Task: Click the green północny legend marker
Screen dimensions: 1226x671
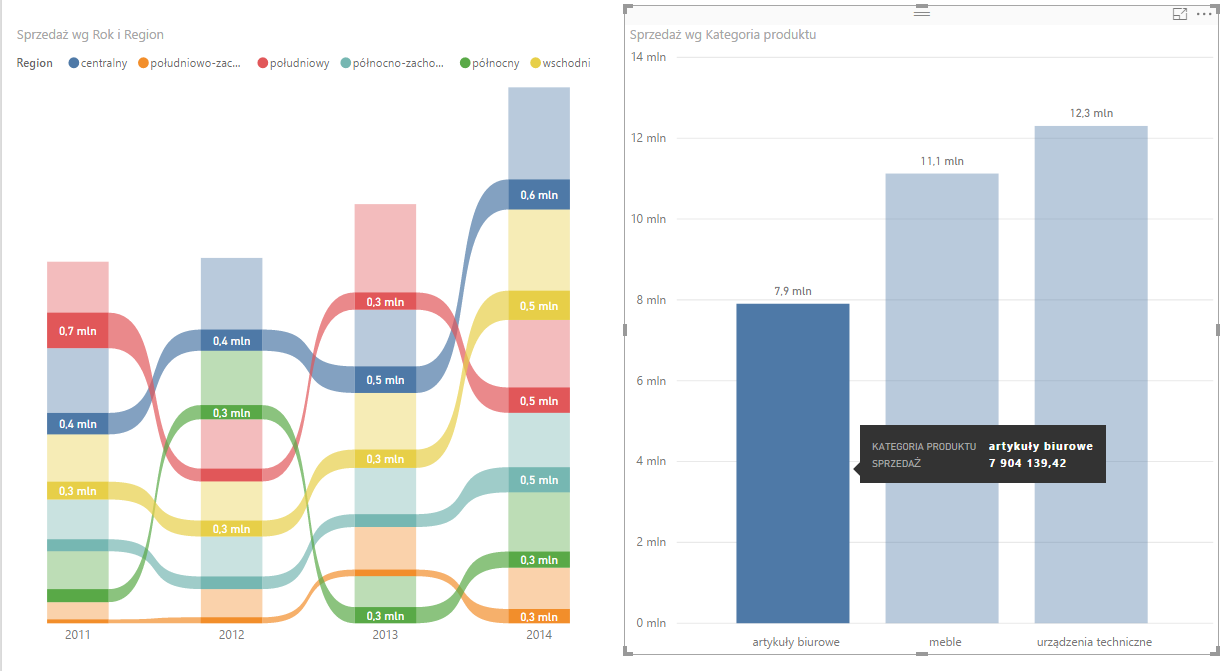Action: 465,64
